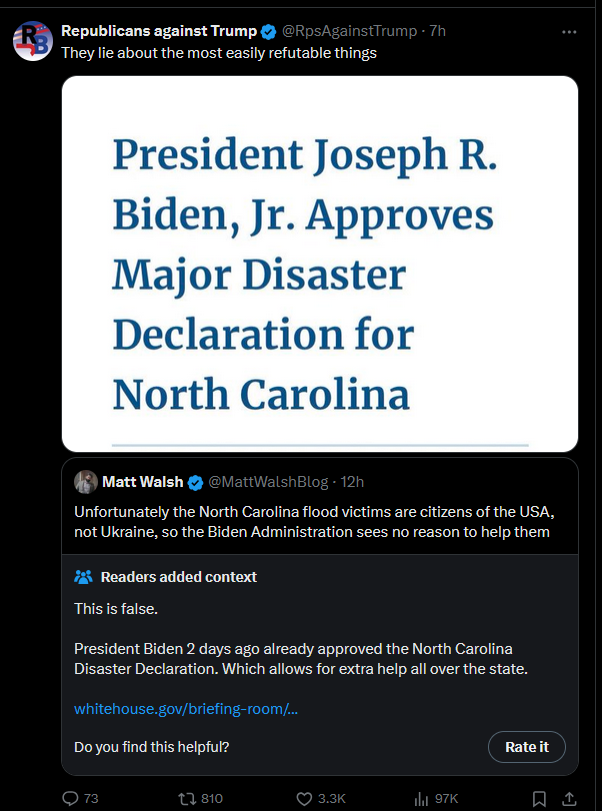The height and width of the screenshot is (811, 602).
Task: Click the Matt Walsh display name
Action: [143, 482]
